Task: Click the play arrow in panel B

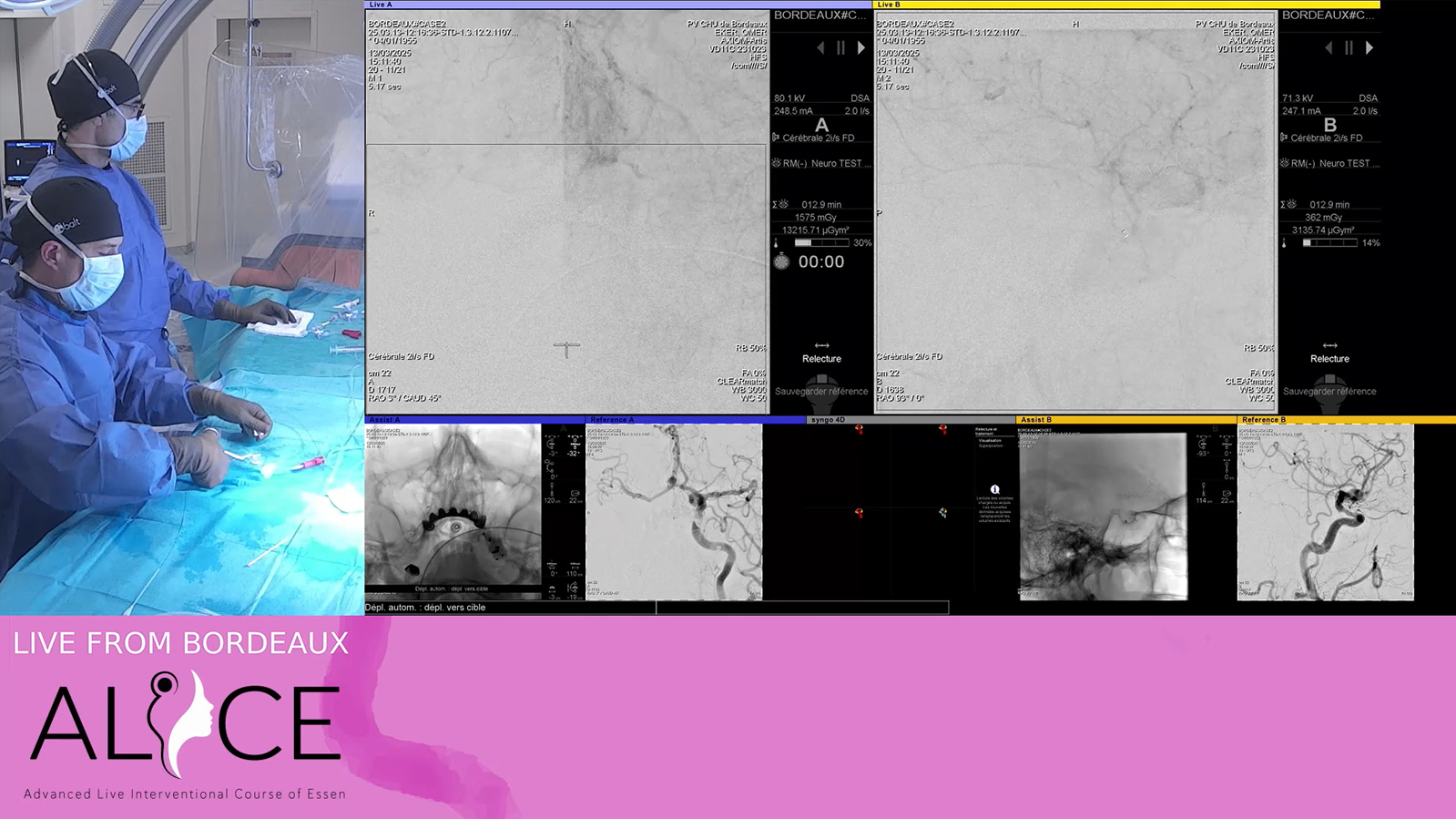Action: 1369,47
